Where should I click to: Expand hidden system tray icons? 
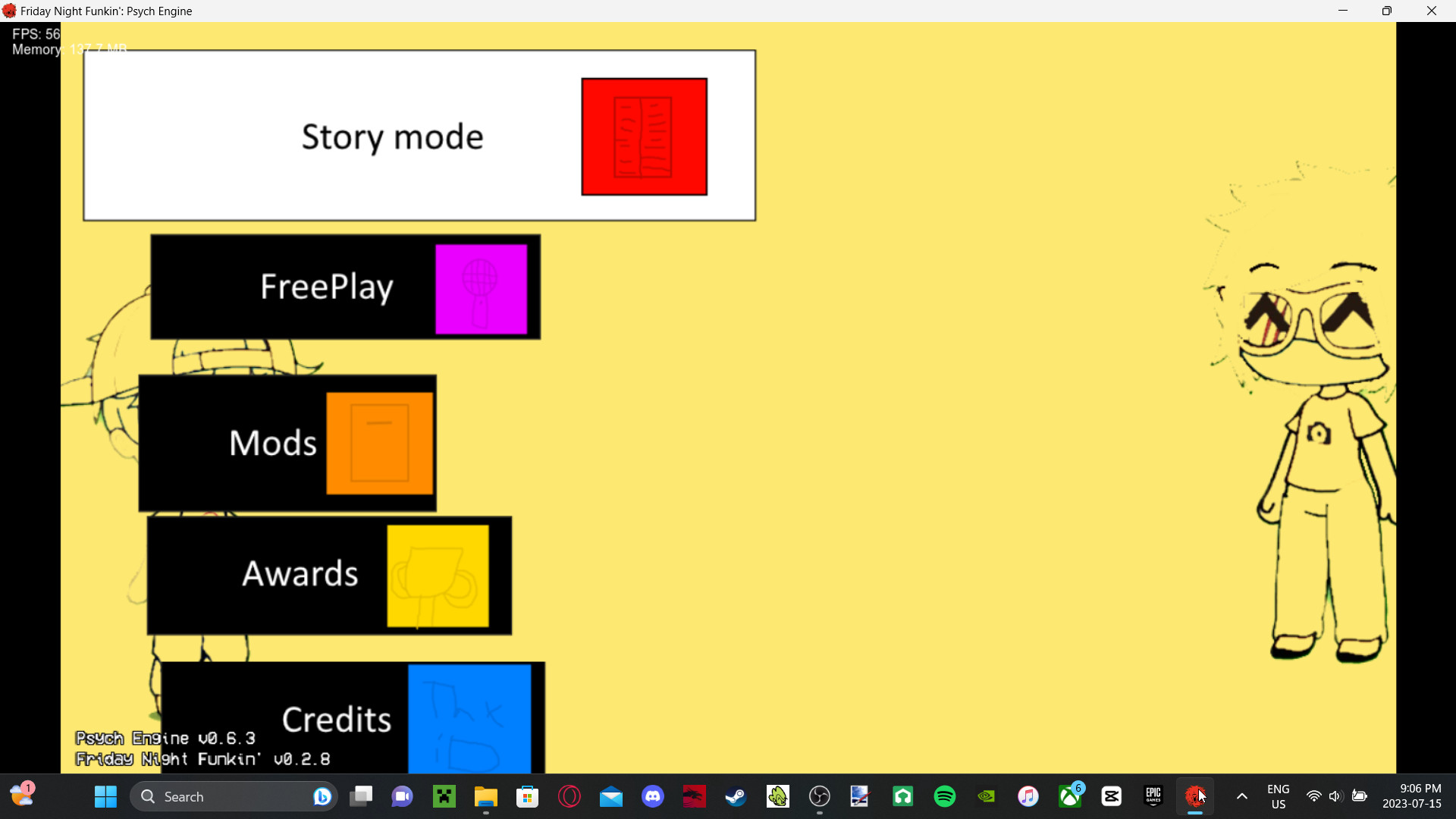click(1241, 796)
